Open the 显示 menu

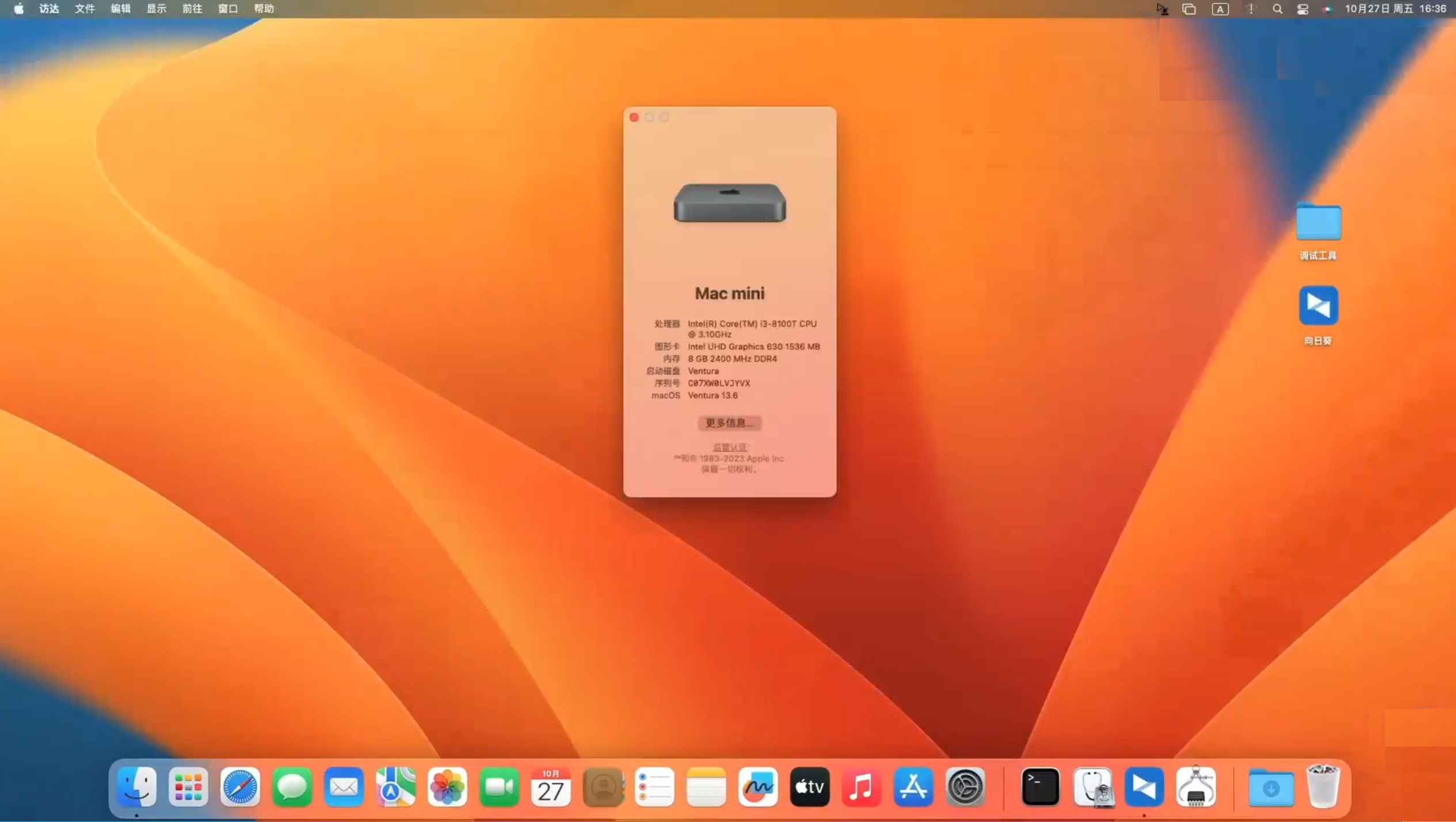tap(156, 9)
